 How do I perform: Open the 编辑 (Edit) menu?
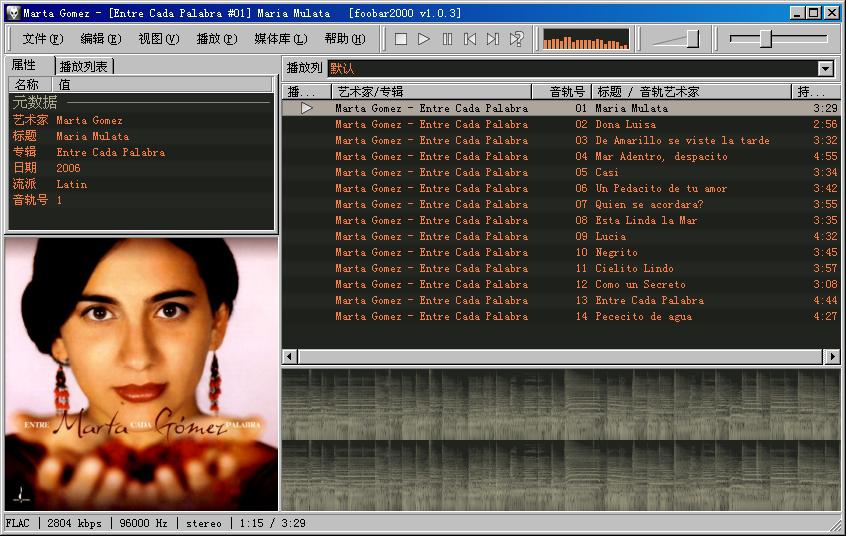[100, 39]
